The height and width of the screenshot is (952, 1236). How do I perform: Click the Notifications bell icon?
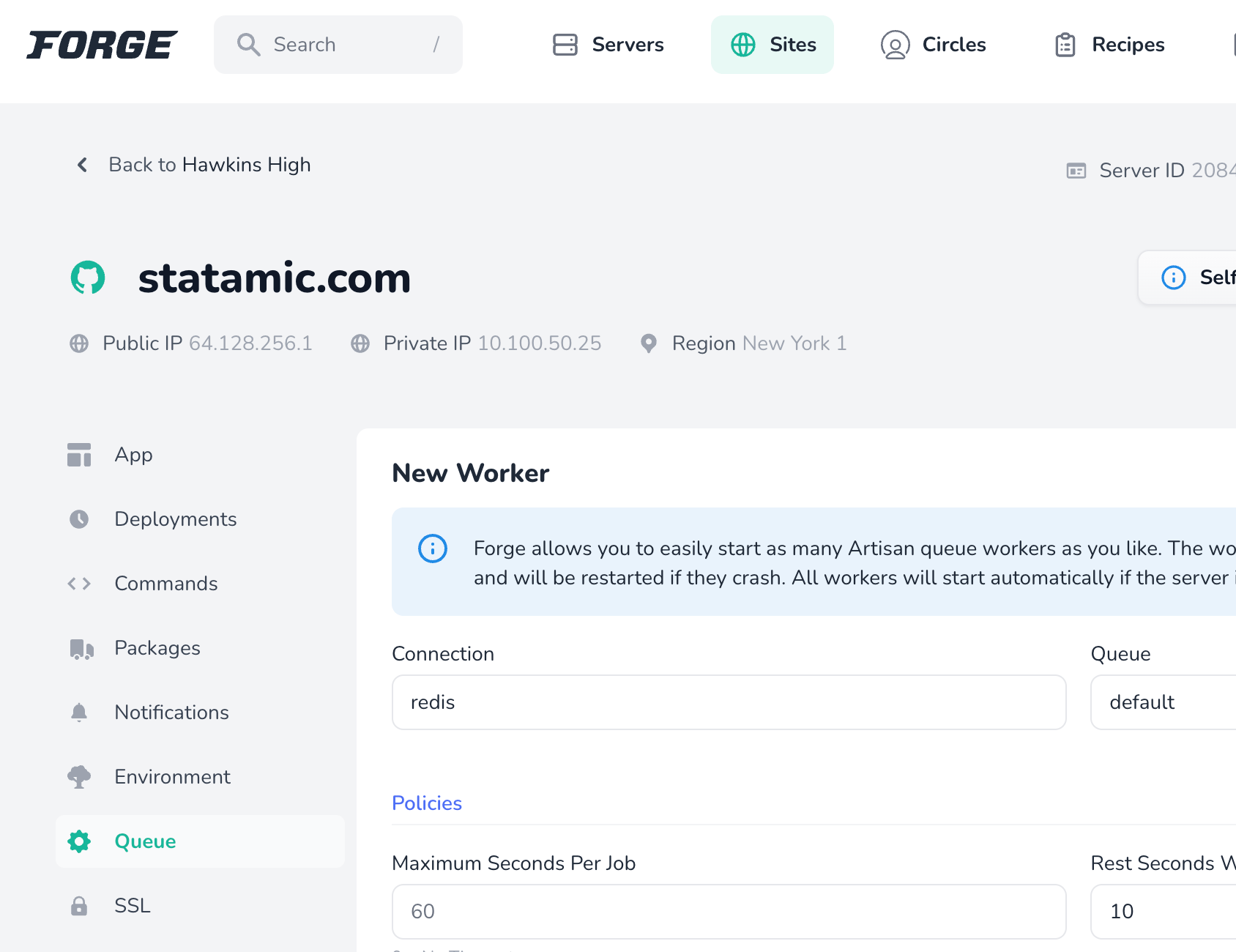78,712
